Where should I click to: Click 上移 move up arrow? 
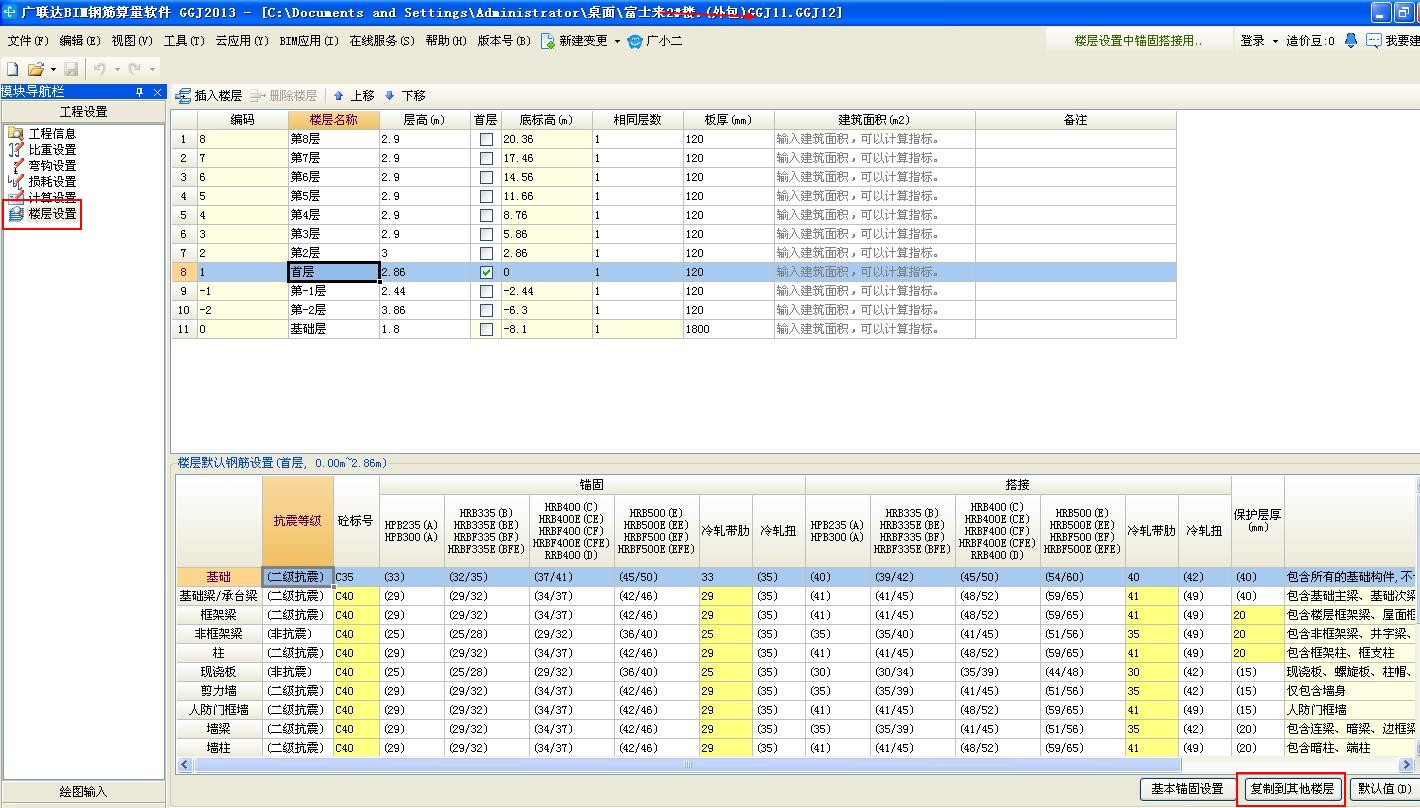point(353,96)
